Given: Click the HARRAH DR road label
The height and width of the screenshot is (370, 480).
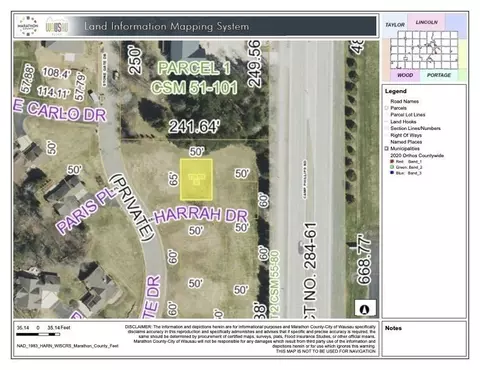Looking at the screenshot, I should (x=201, y=215).
